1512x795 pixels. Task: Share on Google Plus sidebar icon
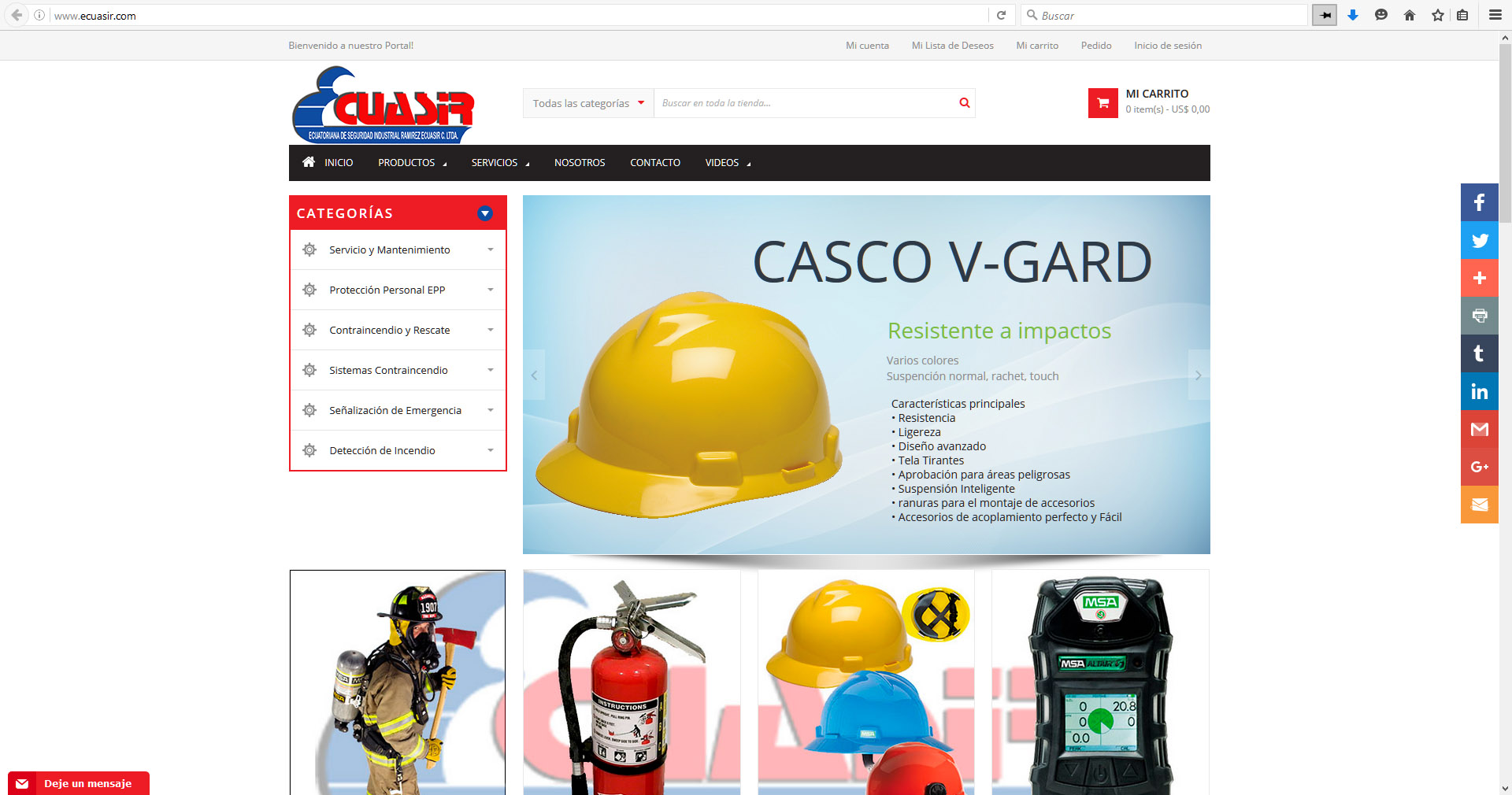pyautogui.click(x=1480, y=467)
